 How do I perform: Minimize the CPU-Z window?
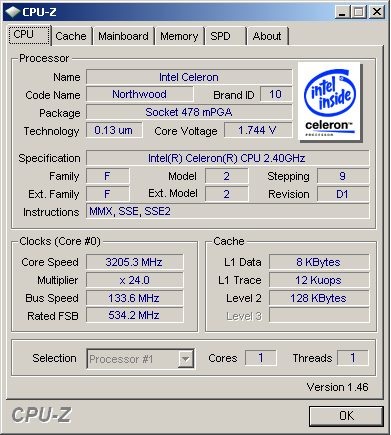click(x=342, y=12)
